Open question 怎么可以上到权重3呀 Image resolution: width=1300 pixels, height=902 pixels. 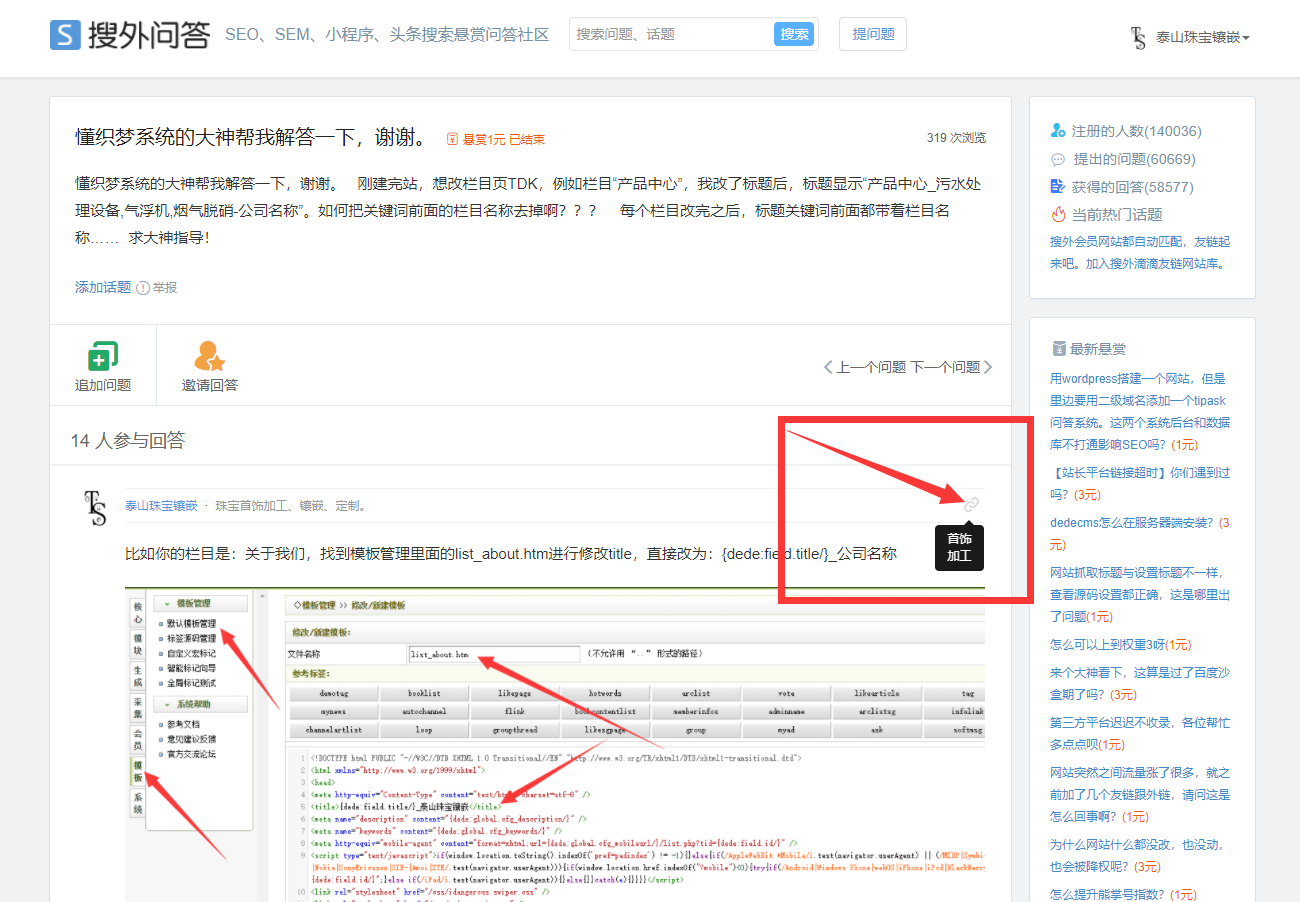[1120, 645]
